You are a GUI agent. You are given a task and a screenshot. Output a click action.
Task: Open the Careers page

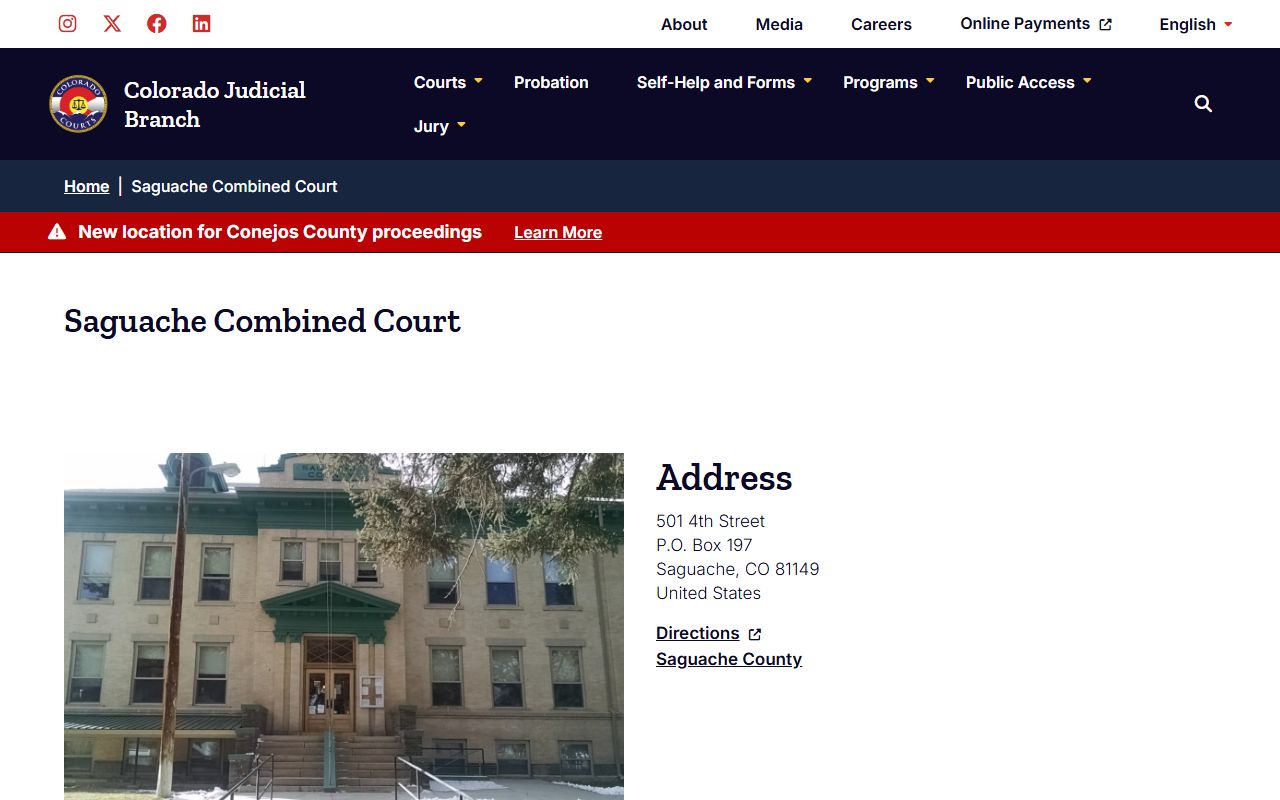[x=881, y=24]
